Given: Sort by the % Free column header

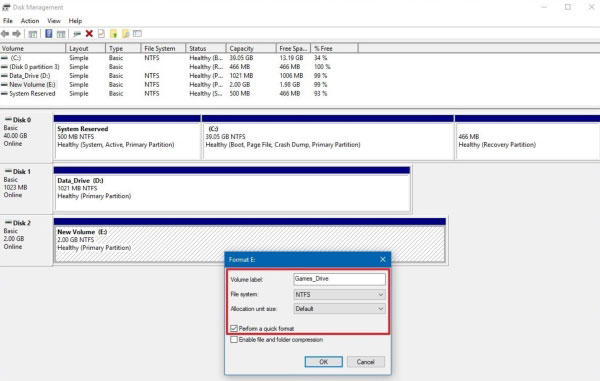Looking at the screenshot, I should (x=334, y=49).
